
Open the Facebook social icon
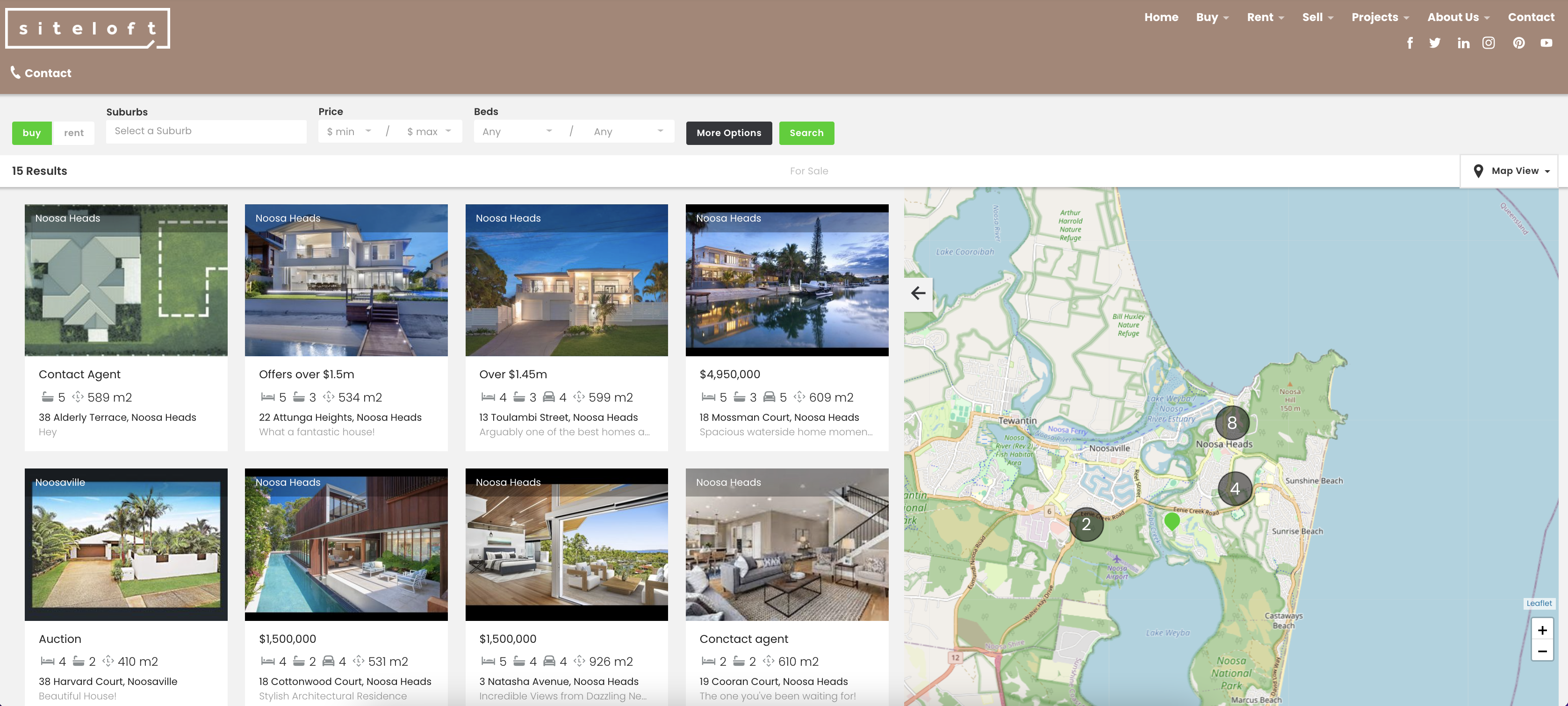pyautogui.click(x=1410, y=43)
